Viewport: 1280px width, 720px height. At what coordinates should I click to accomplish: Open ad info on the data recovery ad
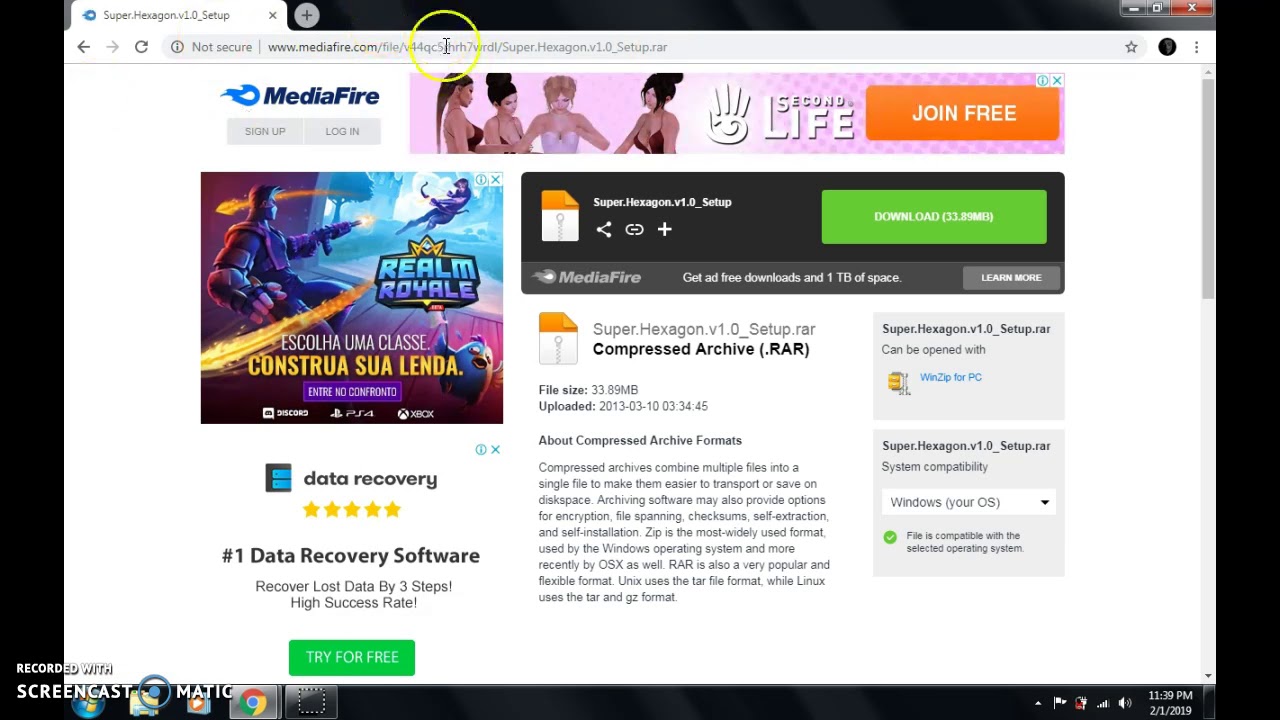click(x=481, y=450)
